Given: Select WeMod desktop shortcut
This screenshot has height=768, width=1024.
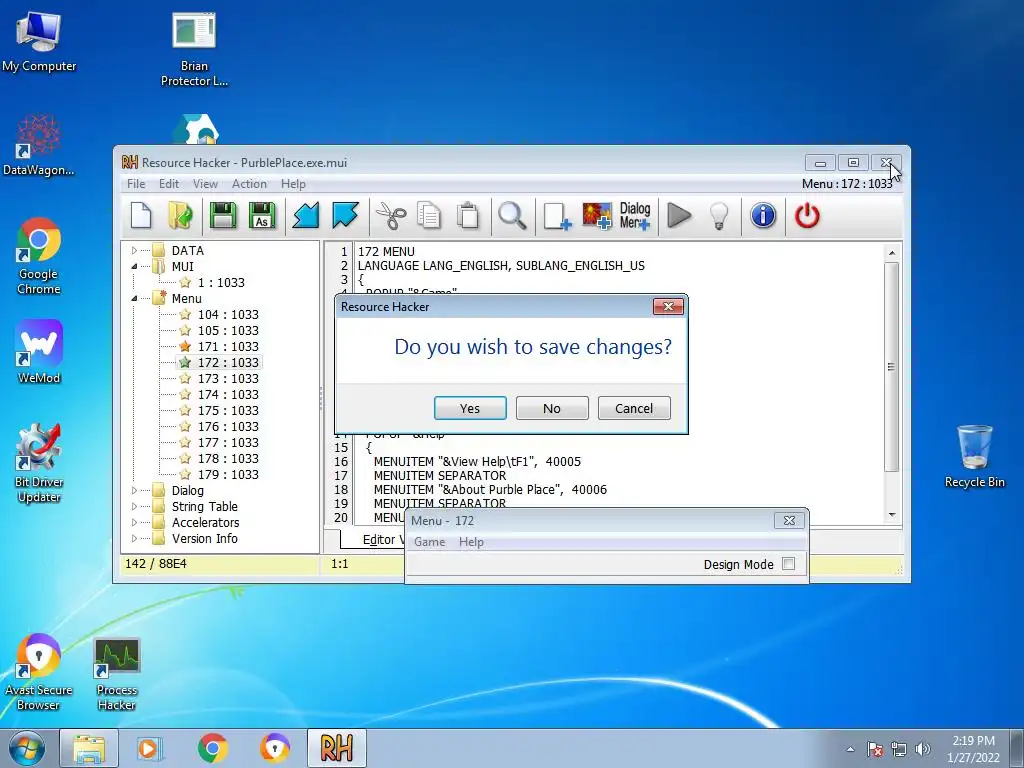Looking at the screenshot, I should click(39, 351).
